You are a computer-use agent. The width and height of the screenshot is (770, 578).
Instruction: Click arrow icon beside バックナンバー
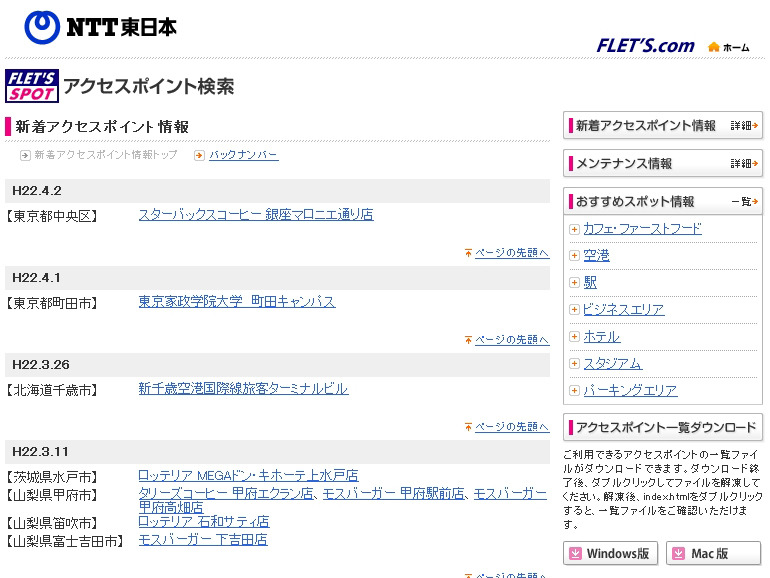click(199, 156)
